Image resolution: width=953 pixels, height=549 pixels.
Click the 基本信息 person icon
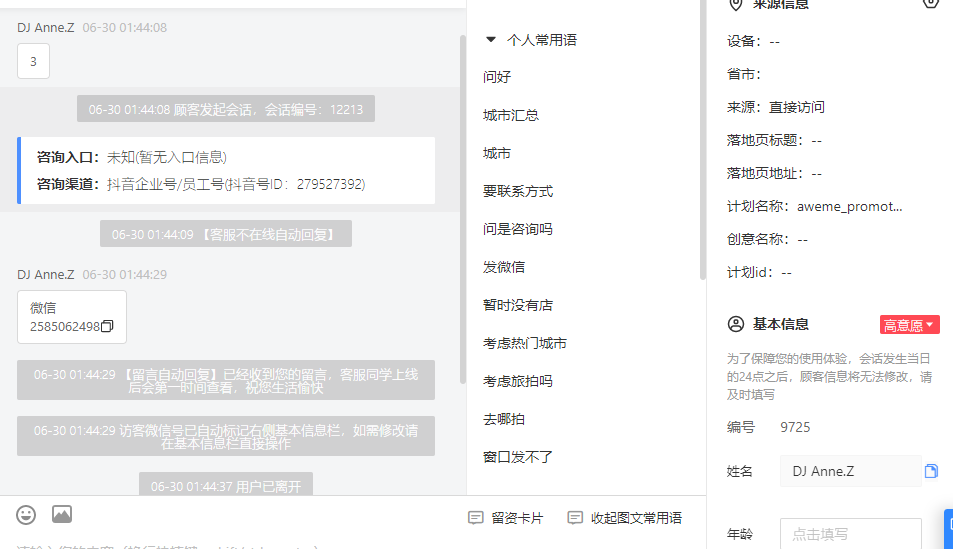coord(736,324)
